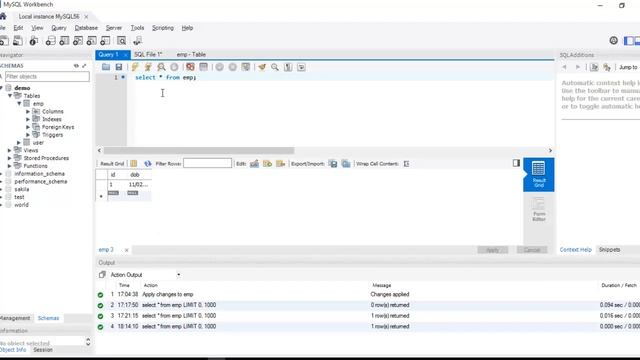Toggle the result side panel visibility
The image size is (640, 360).
tap(516, 163)
